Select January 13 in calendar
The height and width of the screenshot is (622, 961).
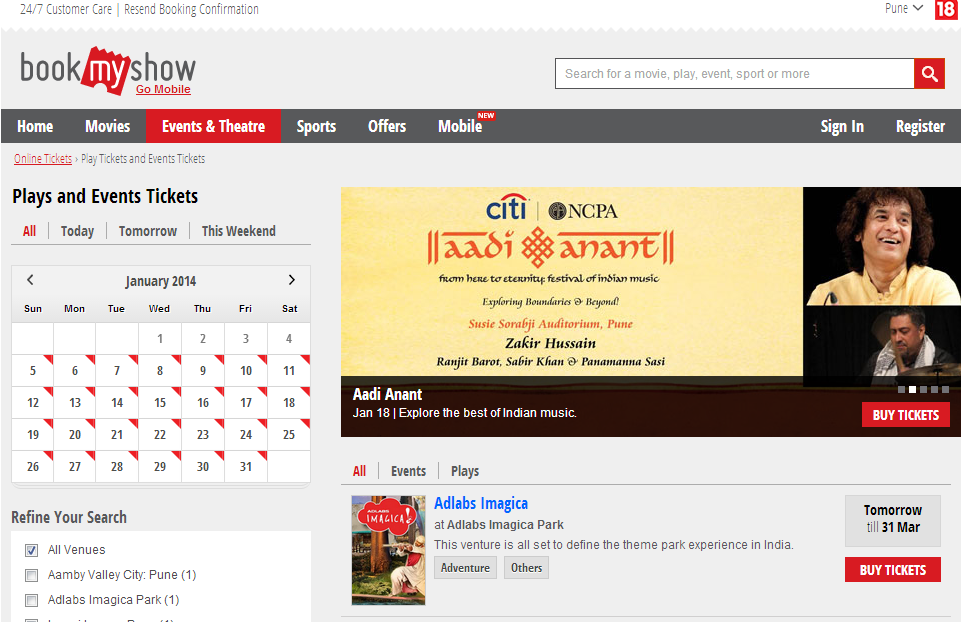click(75, 403)
